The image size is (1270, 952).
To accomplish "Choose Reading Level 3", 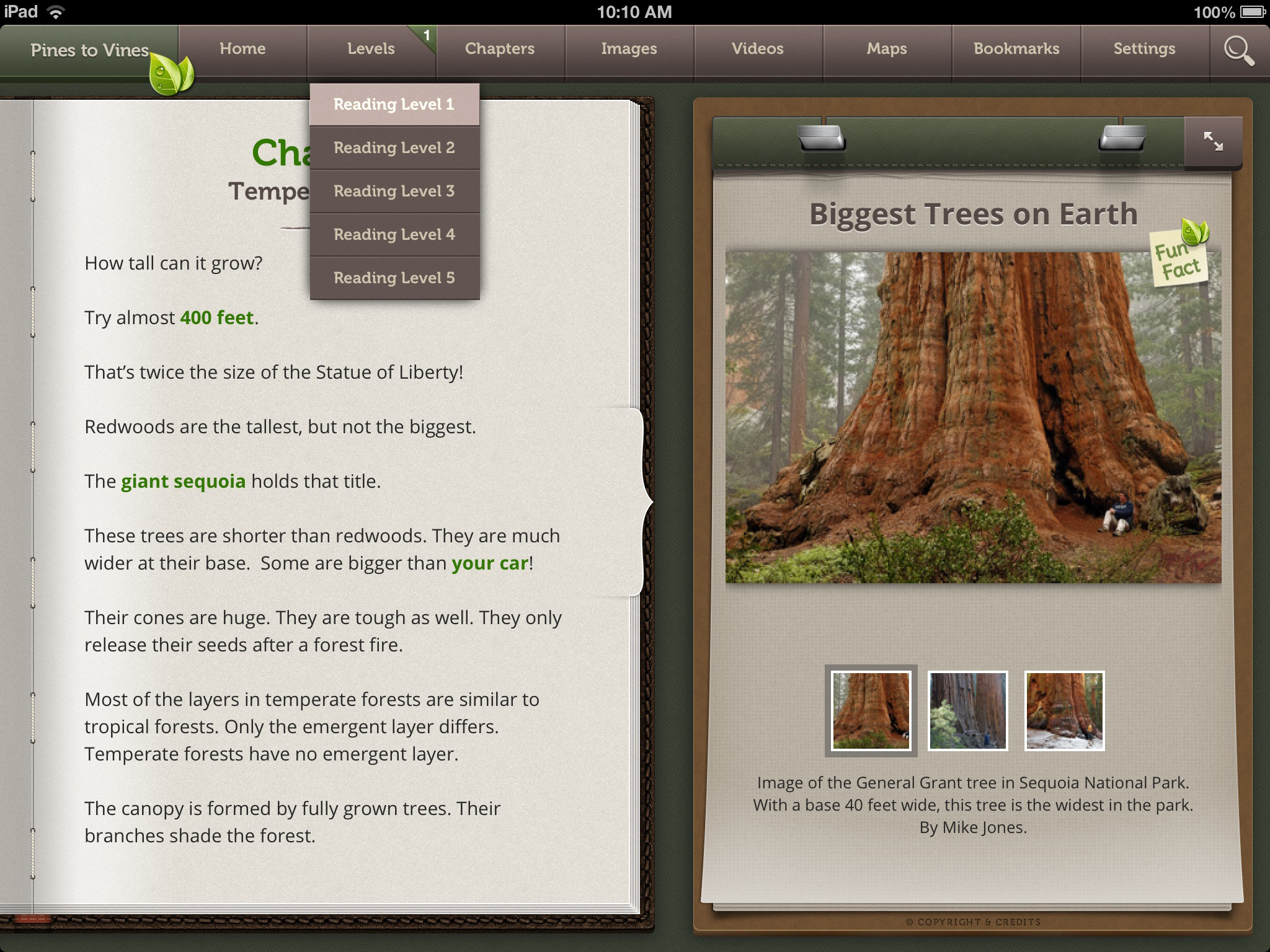I will point(394,191).
